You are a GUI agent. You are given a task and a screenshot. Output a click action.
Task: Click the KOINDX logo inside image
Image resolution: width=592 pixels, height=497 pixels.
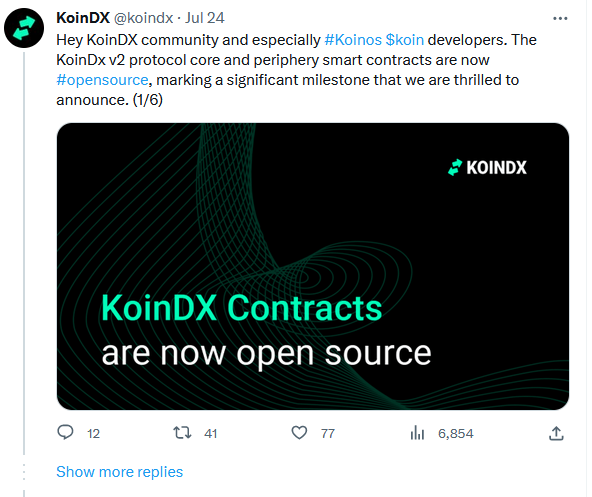487,167
